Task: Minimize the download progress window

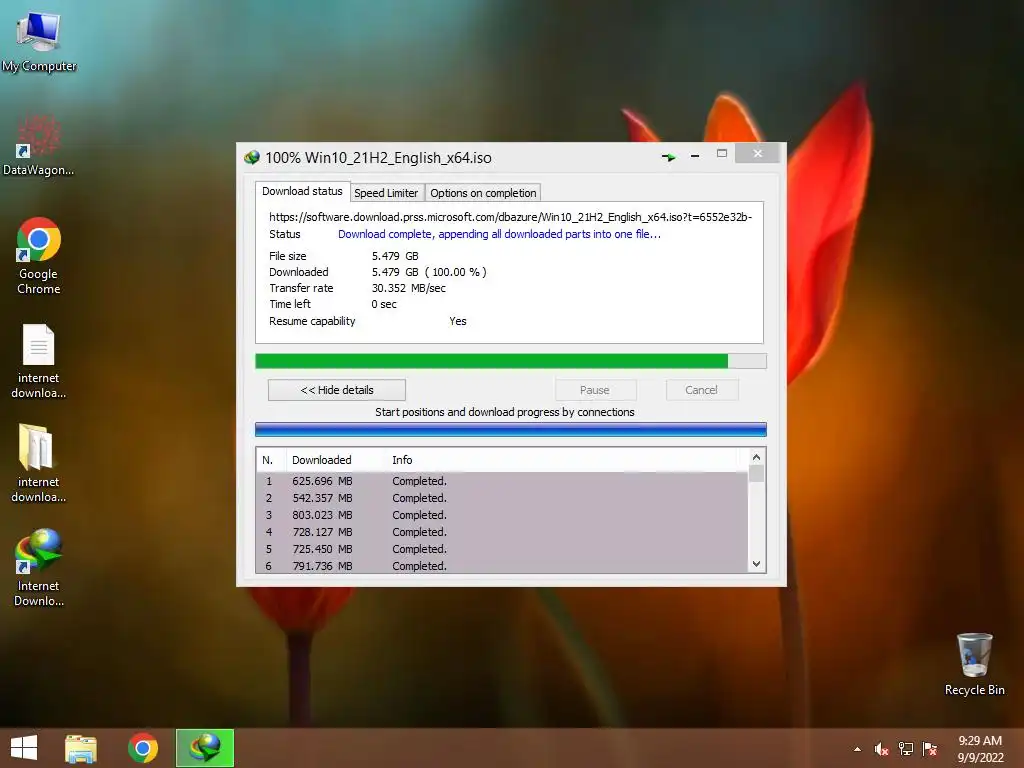Action: pyautogui.click(x=695, y=155)
